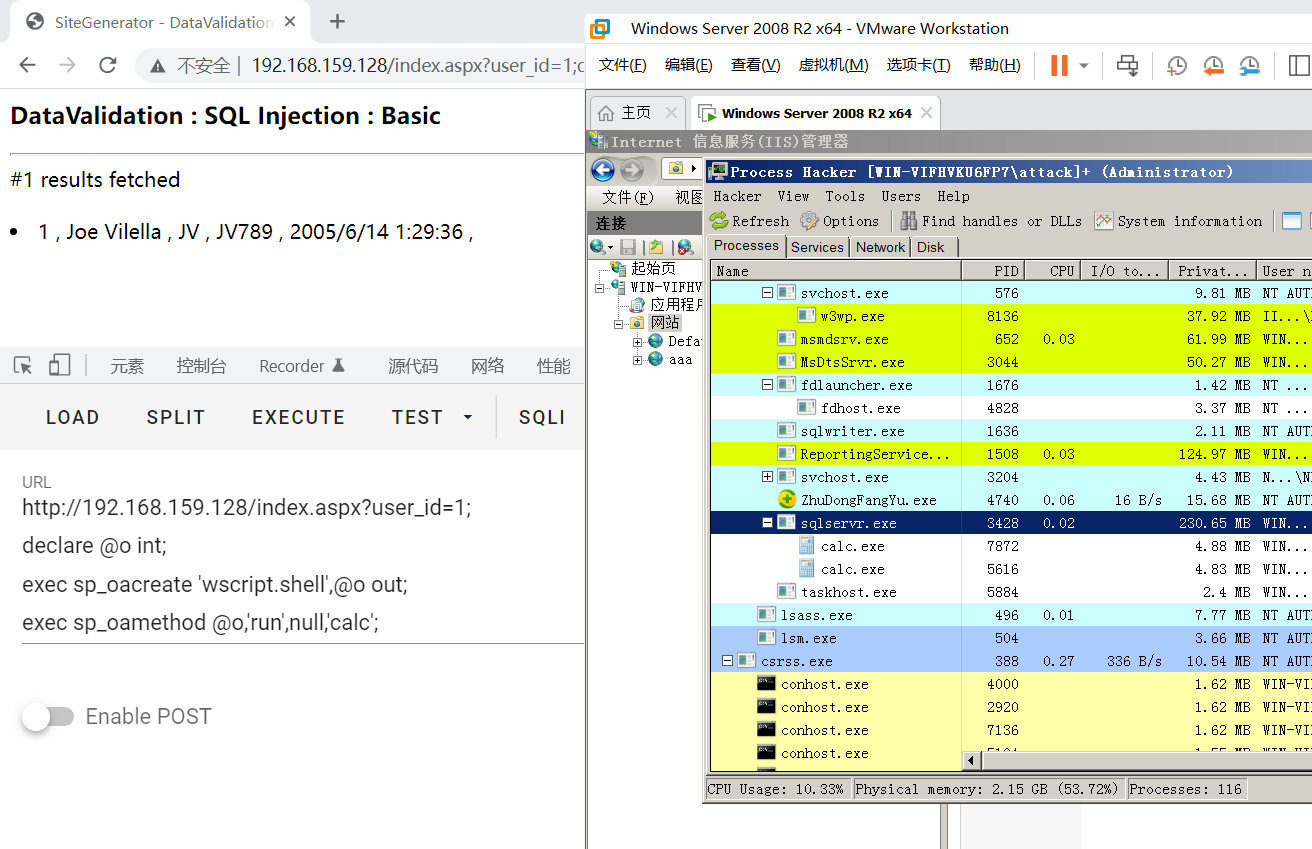Image resolution: width=1312 pixels, height=849 pixels.
Task: Open DevTools 网络 tab
Action: 488,366
